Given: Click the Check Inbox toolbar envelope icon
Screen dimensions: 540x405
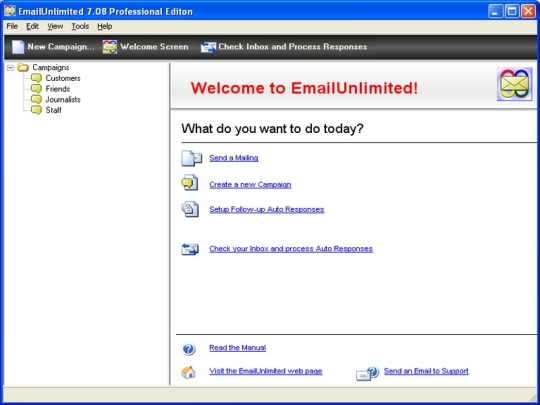Looking at the screenshot, I should coord(208,47).
